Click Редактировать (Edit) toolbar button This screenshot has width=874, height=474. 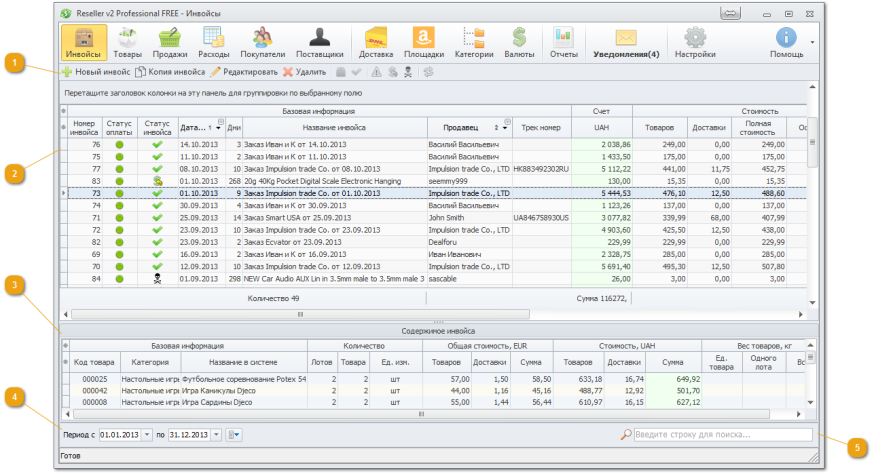coord(244,72)
